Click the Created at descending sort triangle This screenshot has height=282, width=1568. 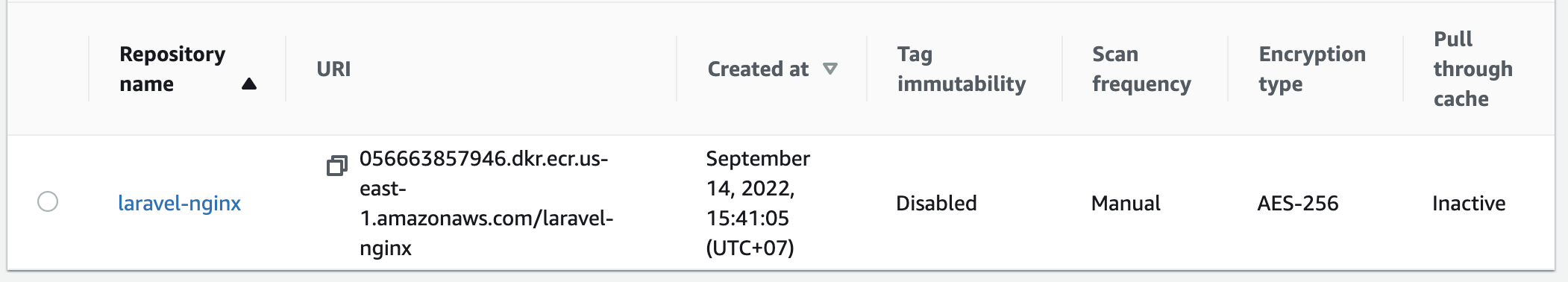[x=830, y=69]
